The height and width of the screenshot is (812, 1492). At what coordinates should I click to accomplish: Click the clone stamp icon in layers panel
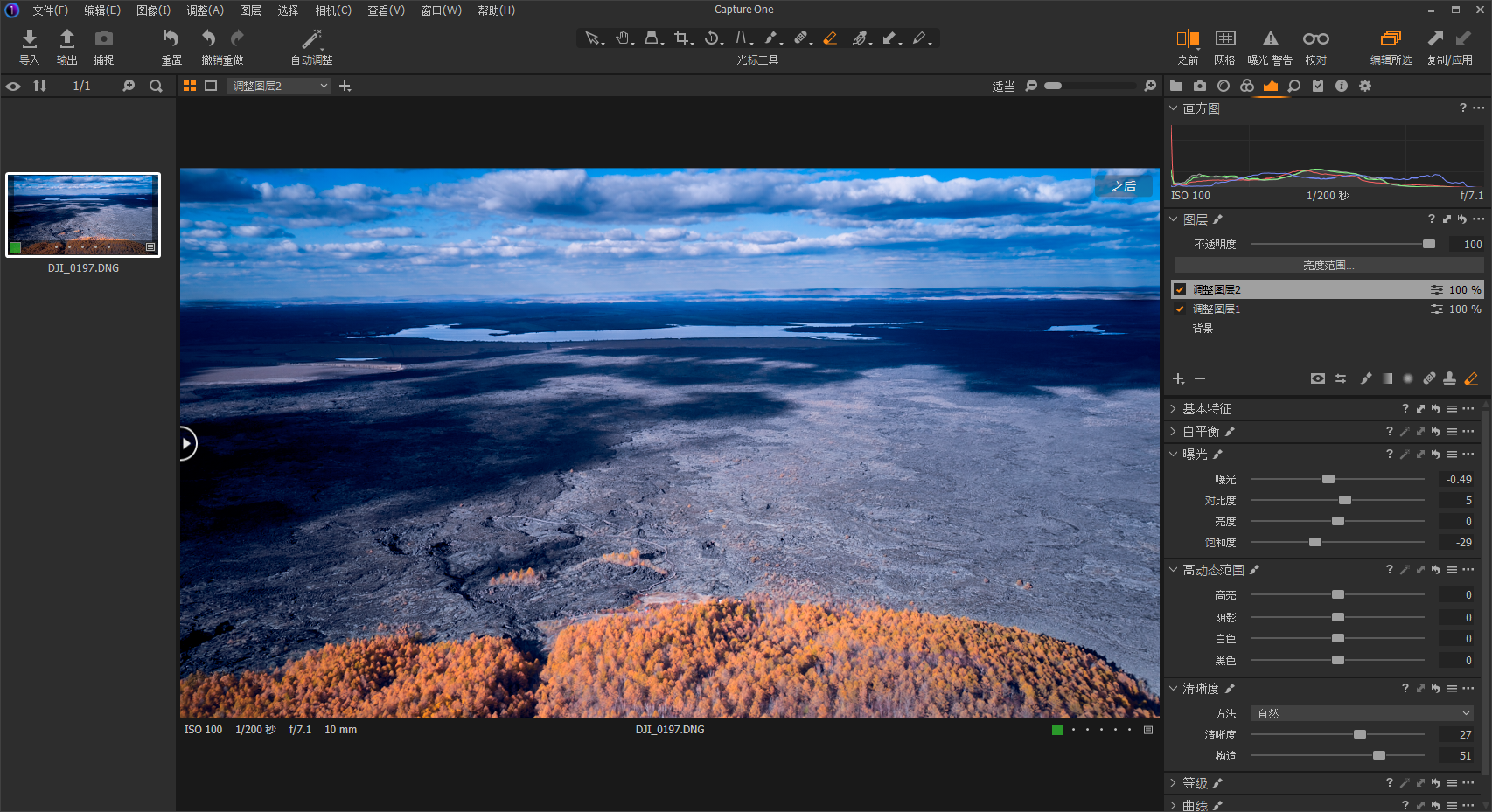[1449, 378]
